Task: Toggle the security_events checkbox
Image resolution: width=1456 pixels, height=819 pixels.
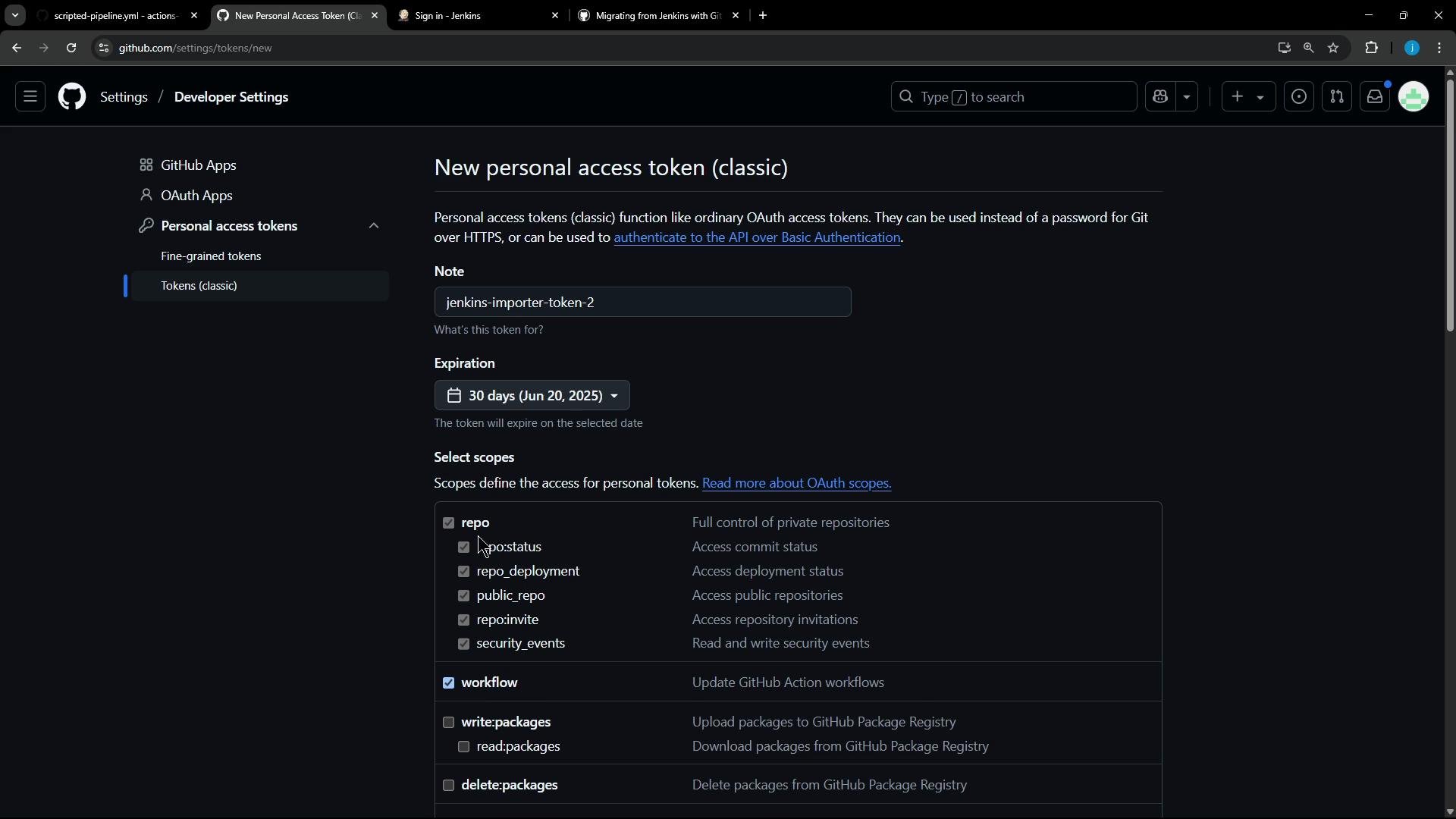Action: 463,644
